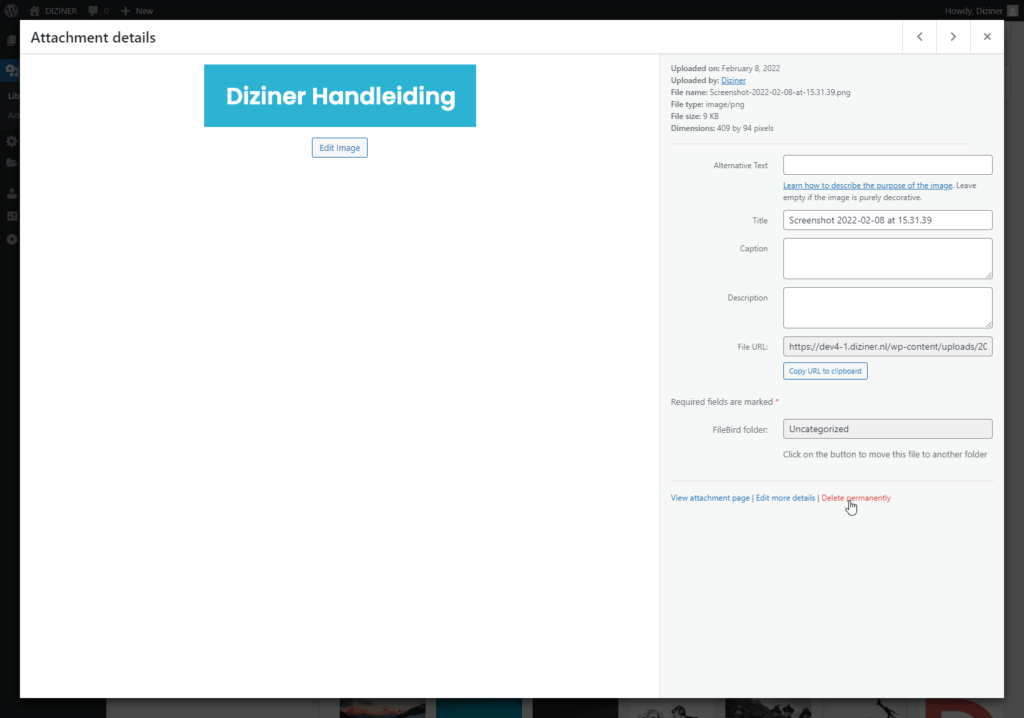This screenshot has width=1024, height=718.
Task: Open the Learn how to describe image link
Action: coord(867,186)
